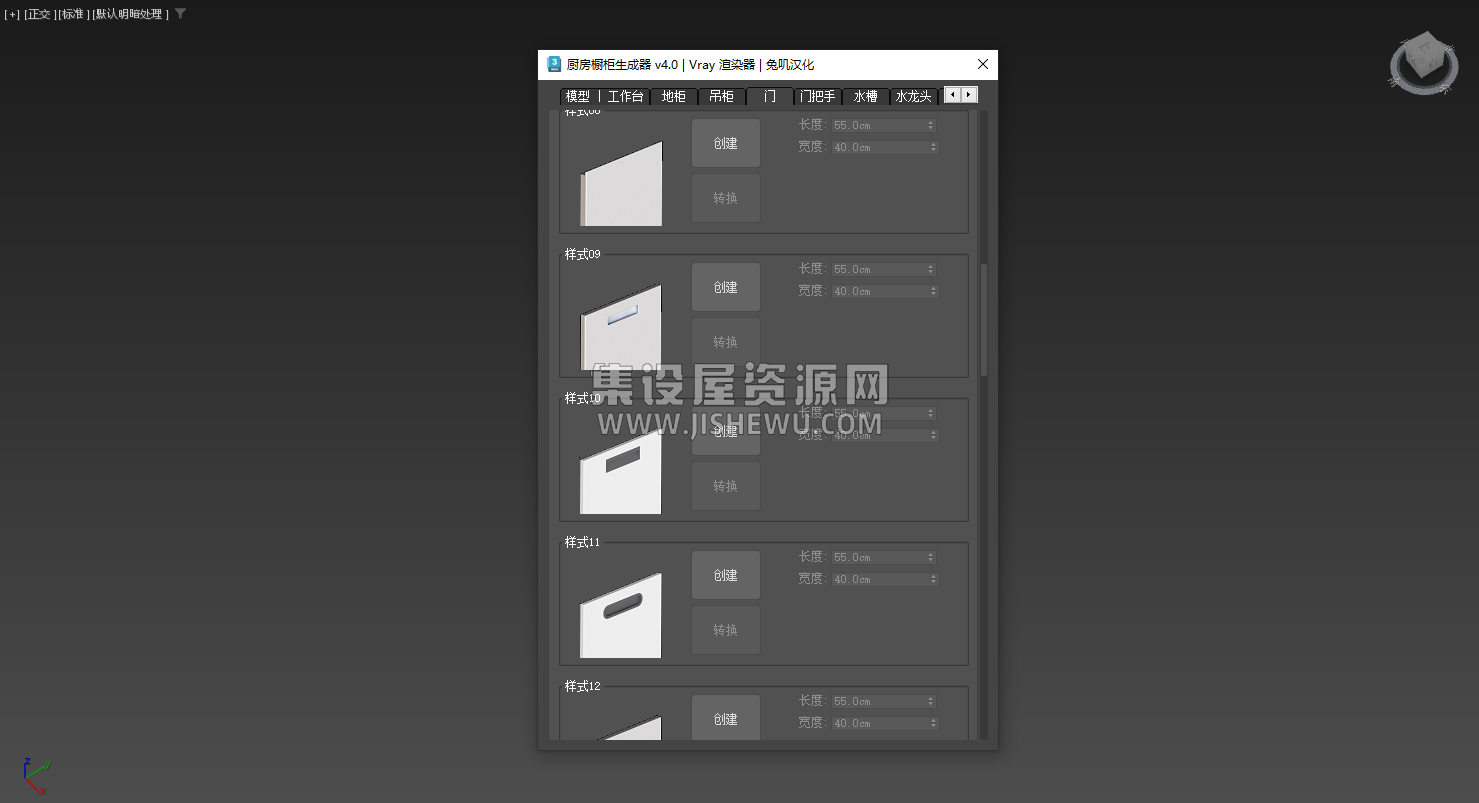Click the 门 tab

(x=770, y=96)
